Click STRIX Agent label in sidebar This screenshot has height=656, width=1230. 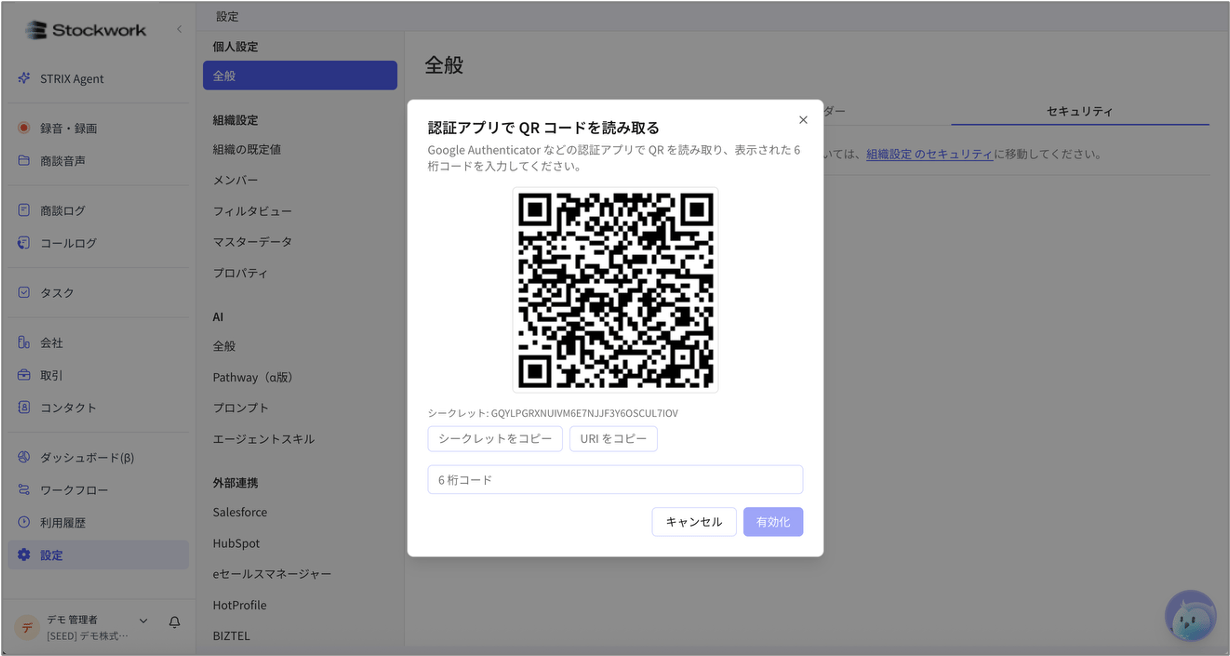point(72,79)
